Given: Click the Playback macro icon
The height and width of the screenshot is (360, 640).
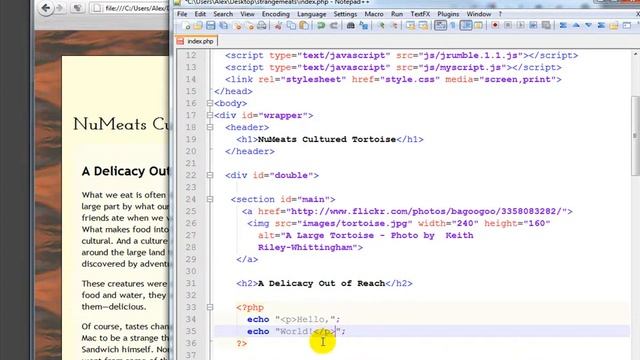Looking at the screenshot, I should (521, 25).
